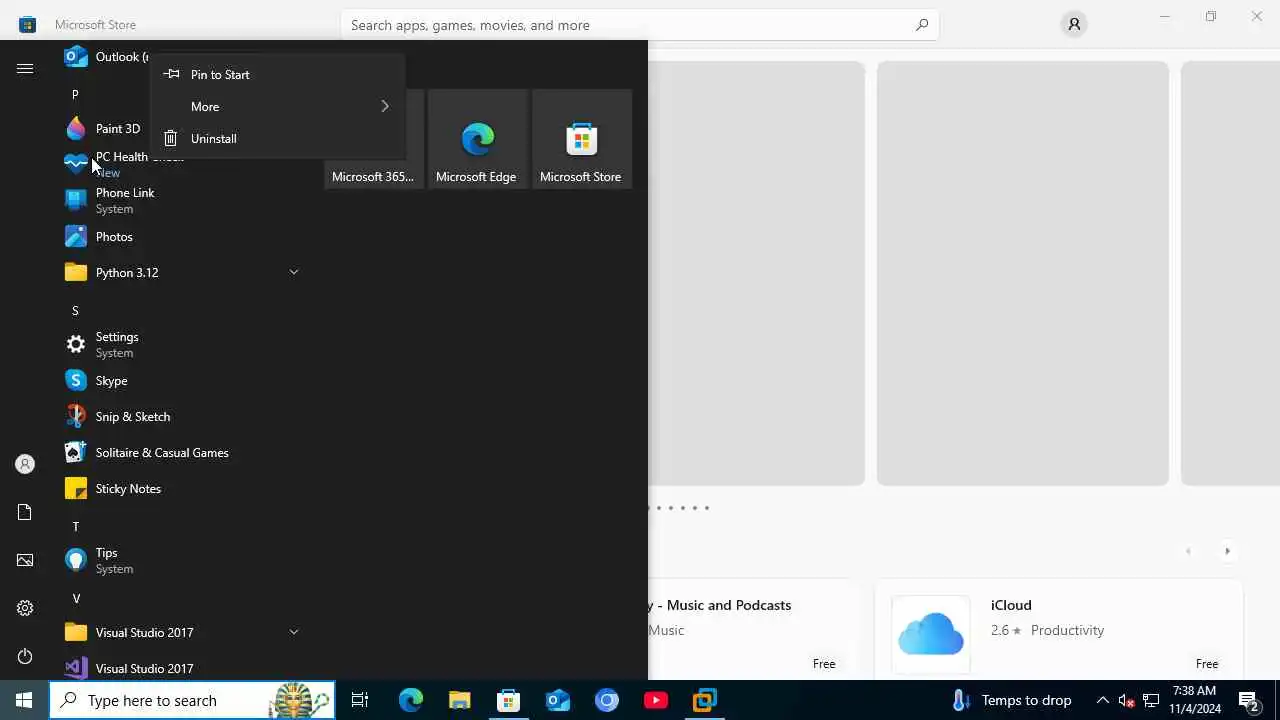
Task: Click the Windows Start button
Action: tap(24, 700)
